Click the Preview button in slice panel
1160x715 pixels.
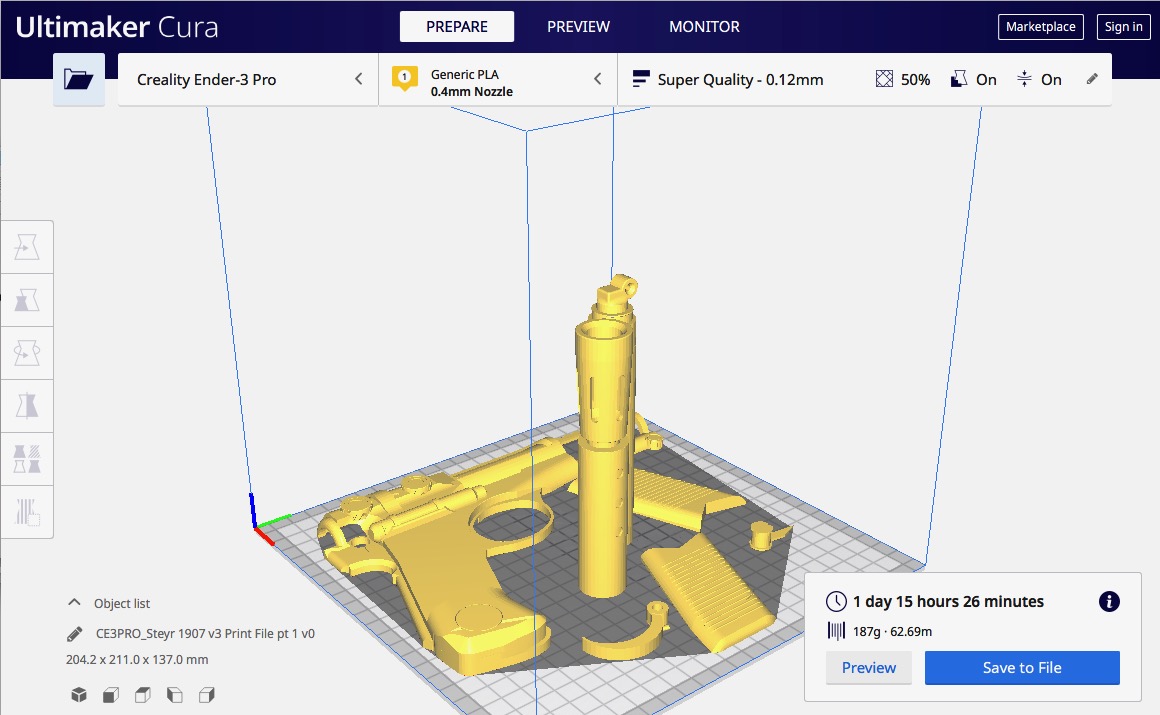point(869,668)
